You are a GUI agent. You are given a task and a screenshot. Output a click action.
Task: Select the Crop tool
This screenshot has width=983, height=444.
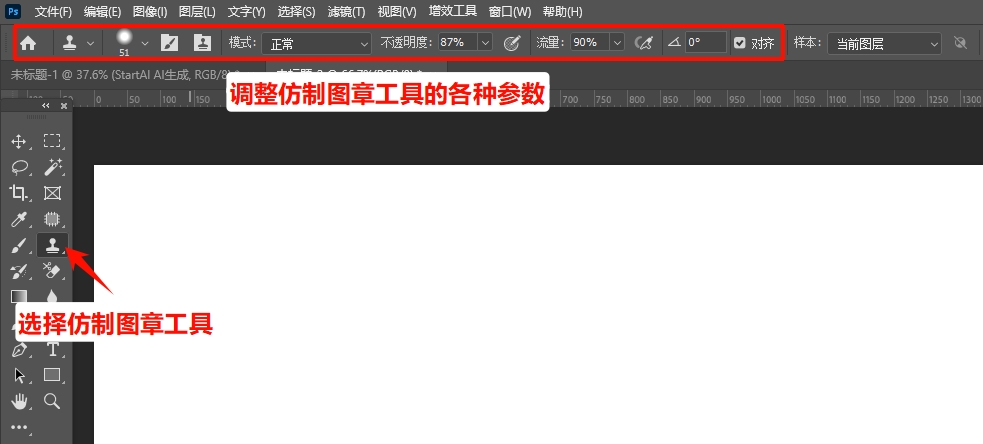(x=19, y=193)
